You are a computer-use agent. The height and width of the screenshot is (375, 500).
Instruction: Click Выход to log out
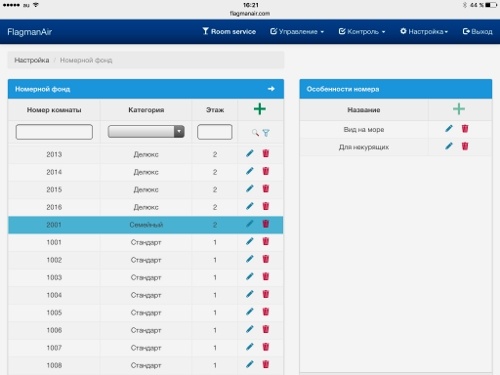point(477,32)
